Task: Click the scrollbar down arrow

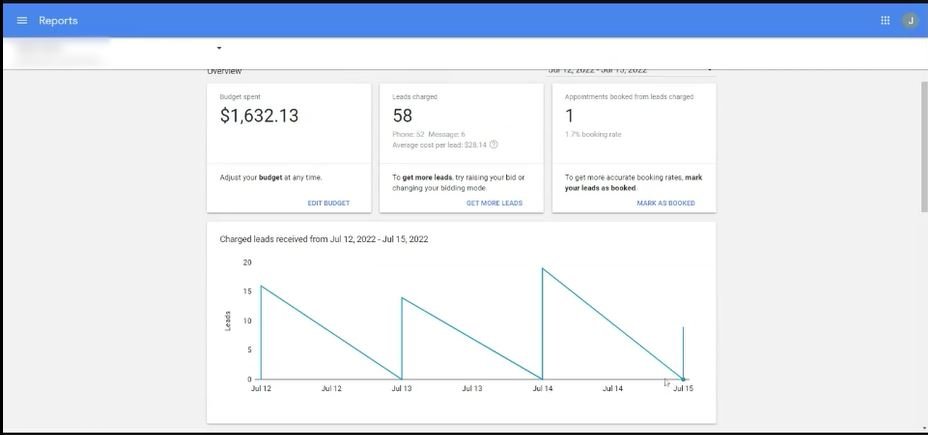Action: [x=924, y=428]
